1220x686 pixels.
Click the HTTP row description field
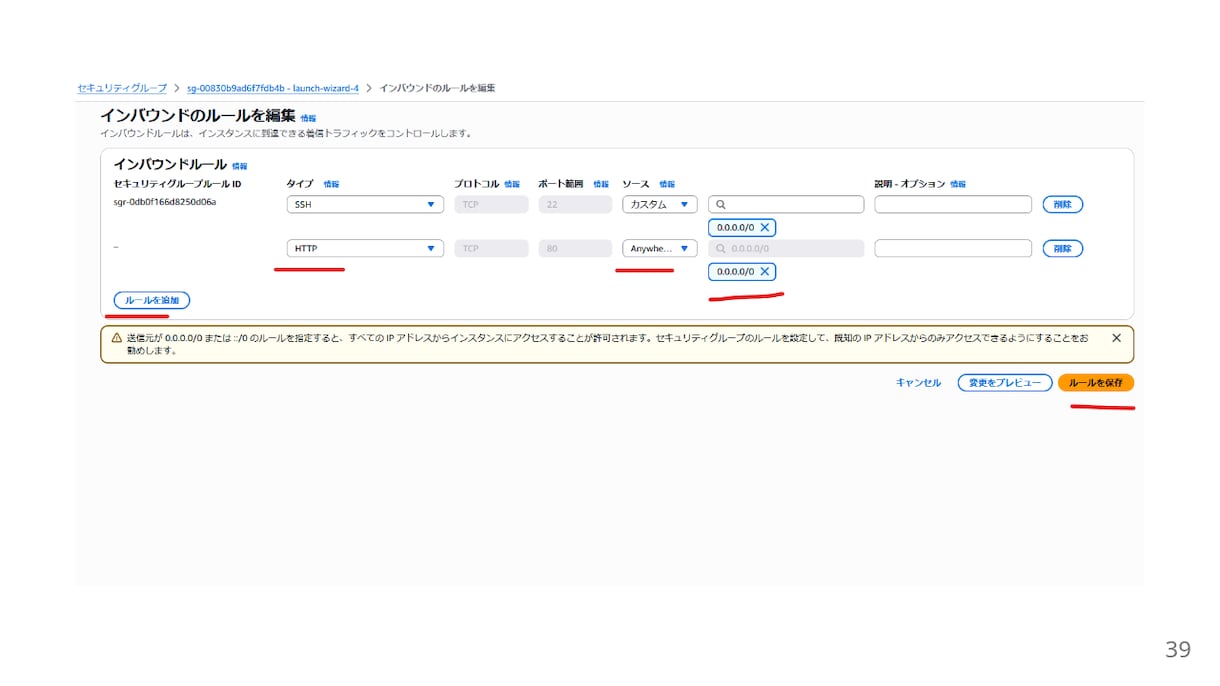(953, 248)
